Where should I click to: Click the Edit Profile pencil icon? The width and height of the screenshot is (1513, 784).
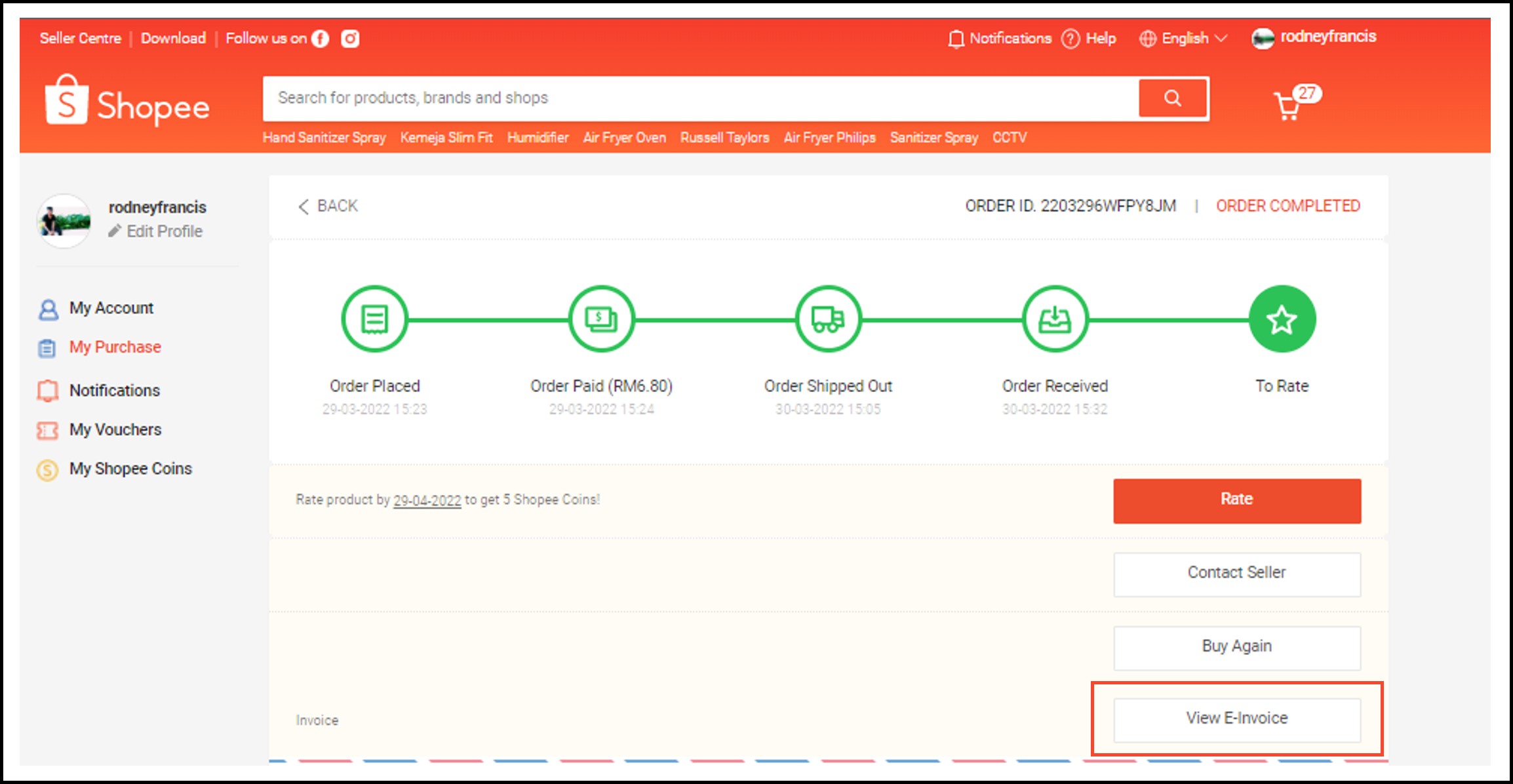[115, 231]
